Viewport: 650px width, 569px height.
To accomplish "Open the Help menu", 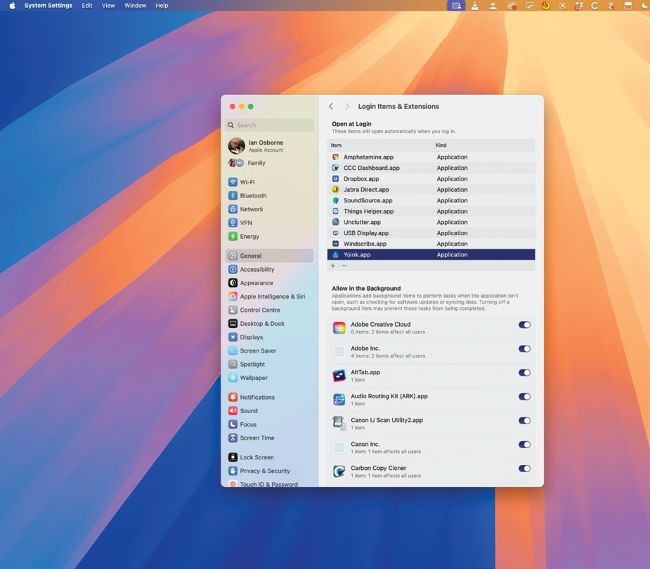I will pos(162,5).
